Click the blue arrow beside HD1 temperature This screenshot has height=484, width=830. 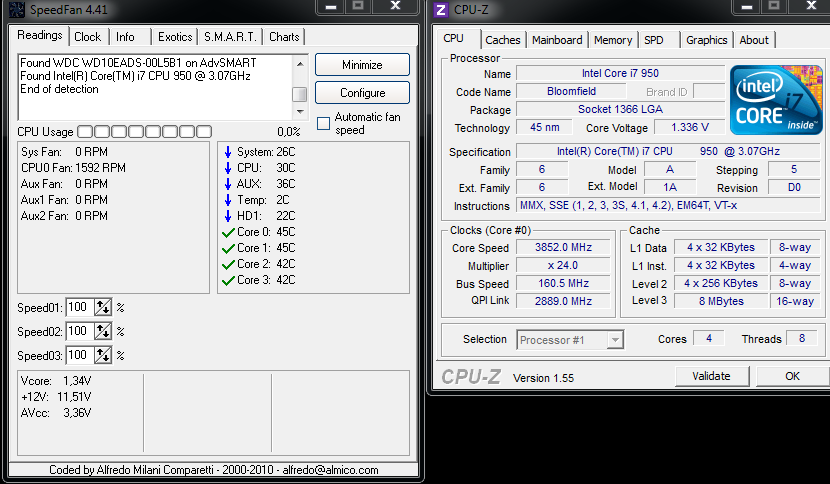(x=228, y=216)
